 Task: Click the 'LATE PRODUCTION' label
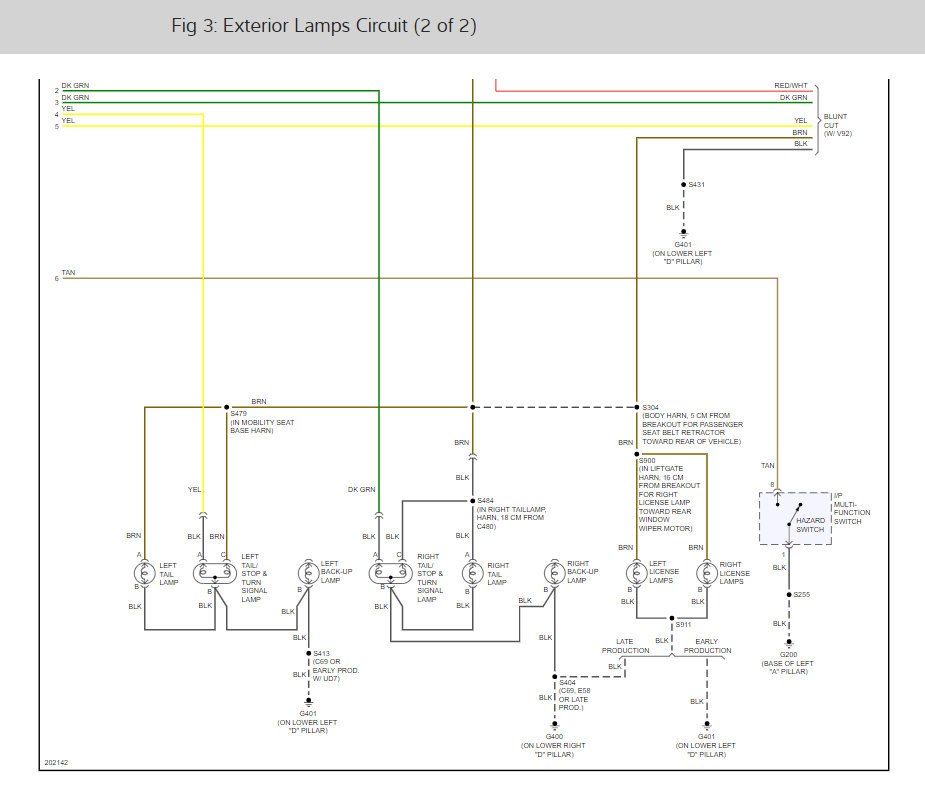(x=625, y=646)
